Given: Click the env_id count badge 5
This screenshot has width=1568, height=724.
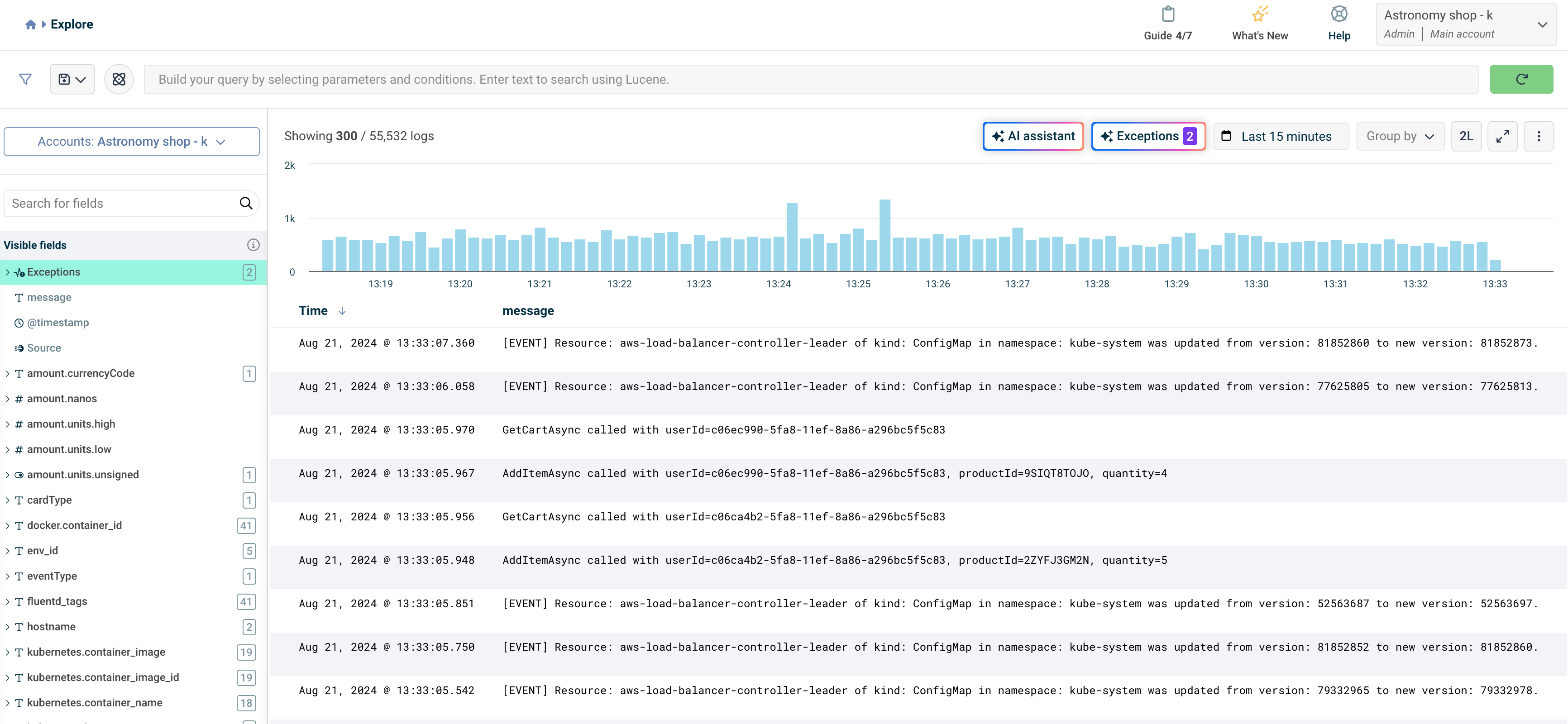Looking at the screenshot, I should pos(249,551).
